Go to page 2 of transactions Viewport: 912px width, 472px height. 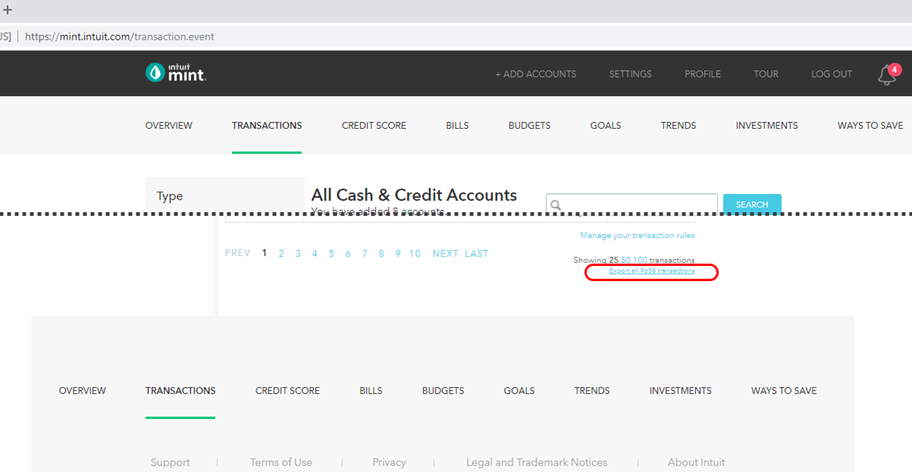281,254
